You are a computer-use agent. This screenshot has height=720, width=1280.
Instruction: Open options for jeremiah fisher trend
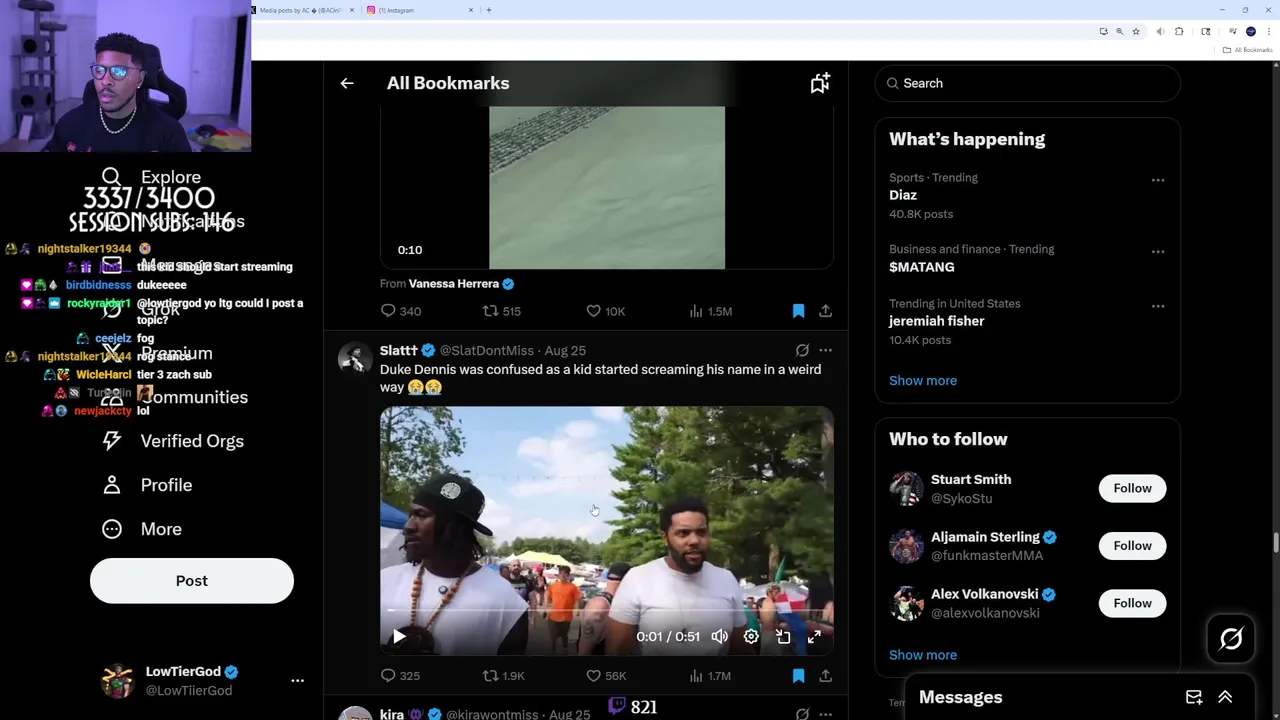pyautogui.click(x=1158, y=306)
